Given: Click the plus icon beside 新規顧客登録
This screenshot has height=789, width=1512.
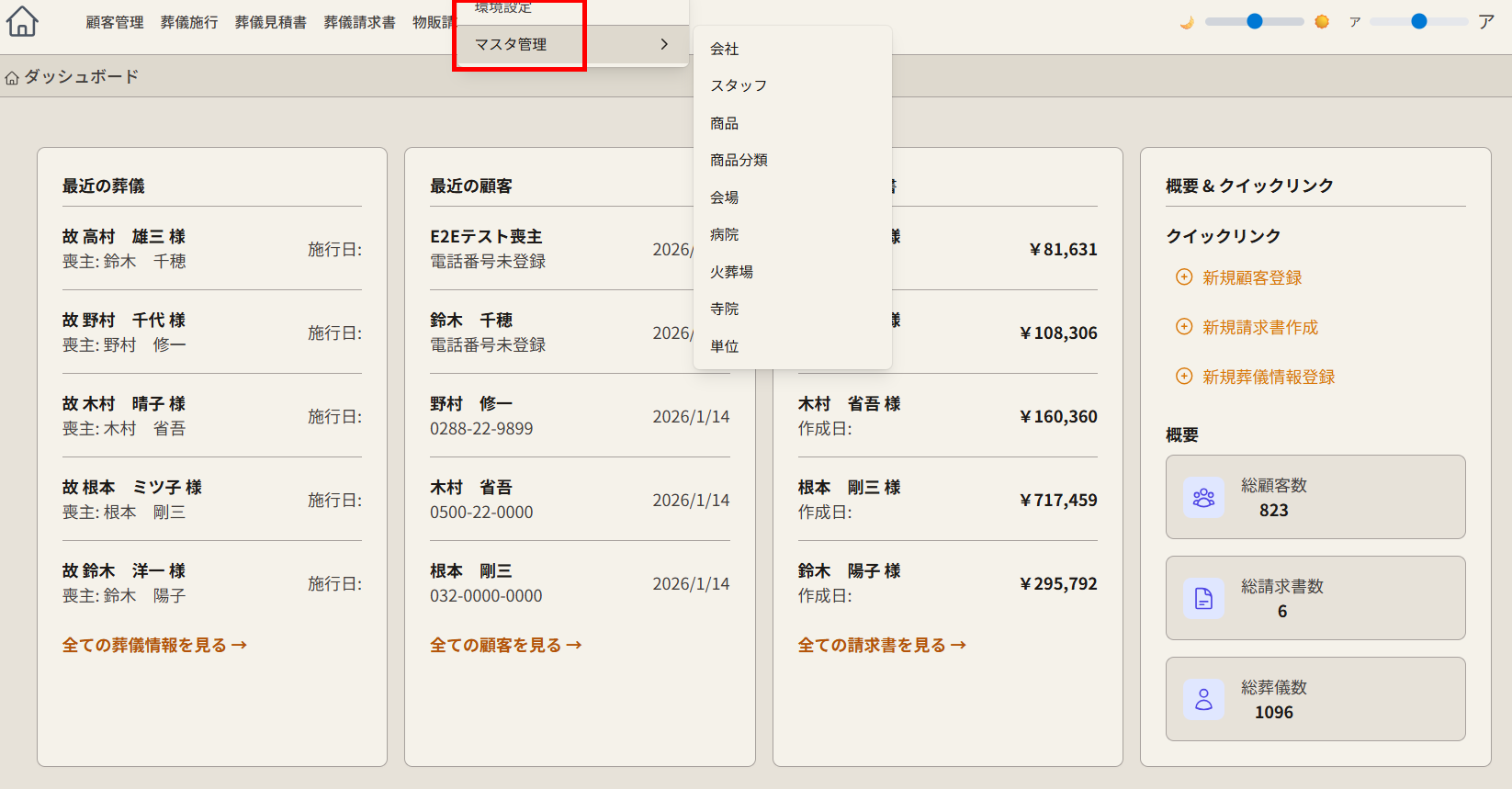Looking at the screenshot, I should coord(1184,277).
